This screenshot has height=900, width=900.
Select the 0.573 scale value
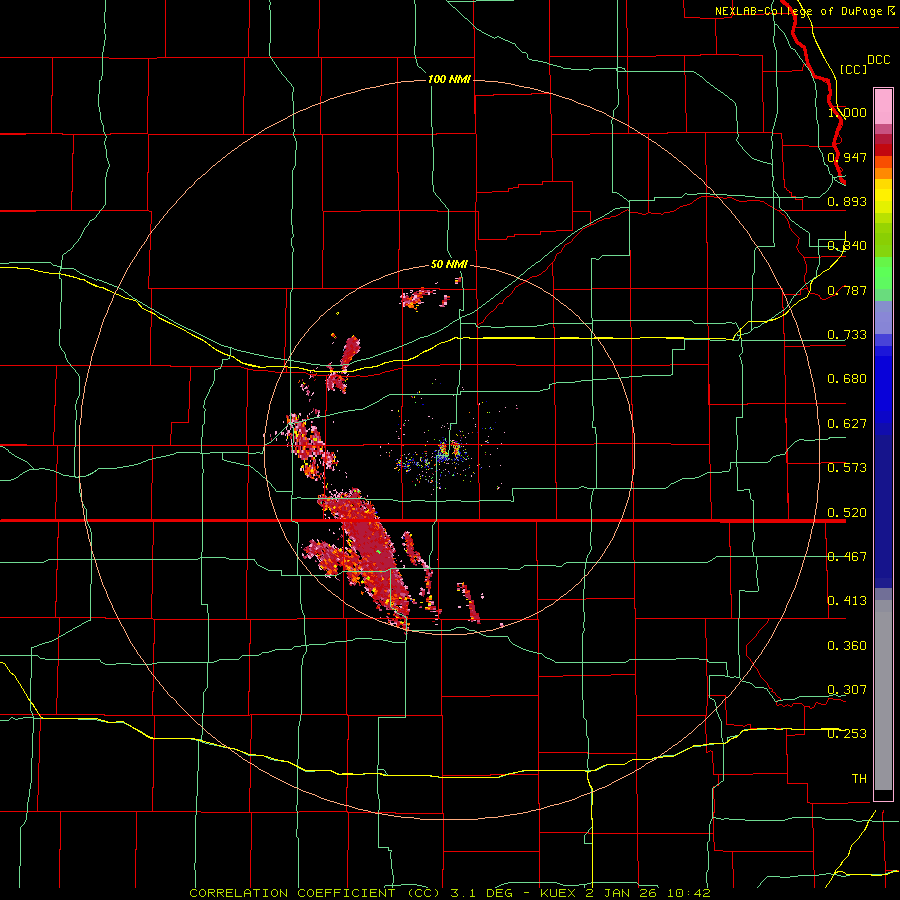[x=847, y=468]
